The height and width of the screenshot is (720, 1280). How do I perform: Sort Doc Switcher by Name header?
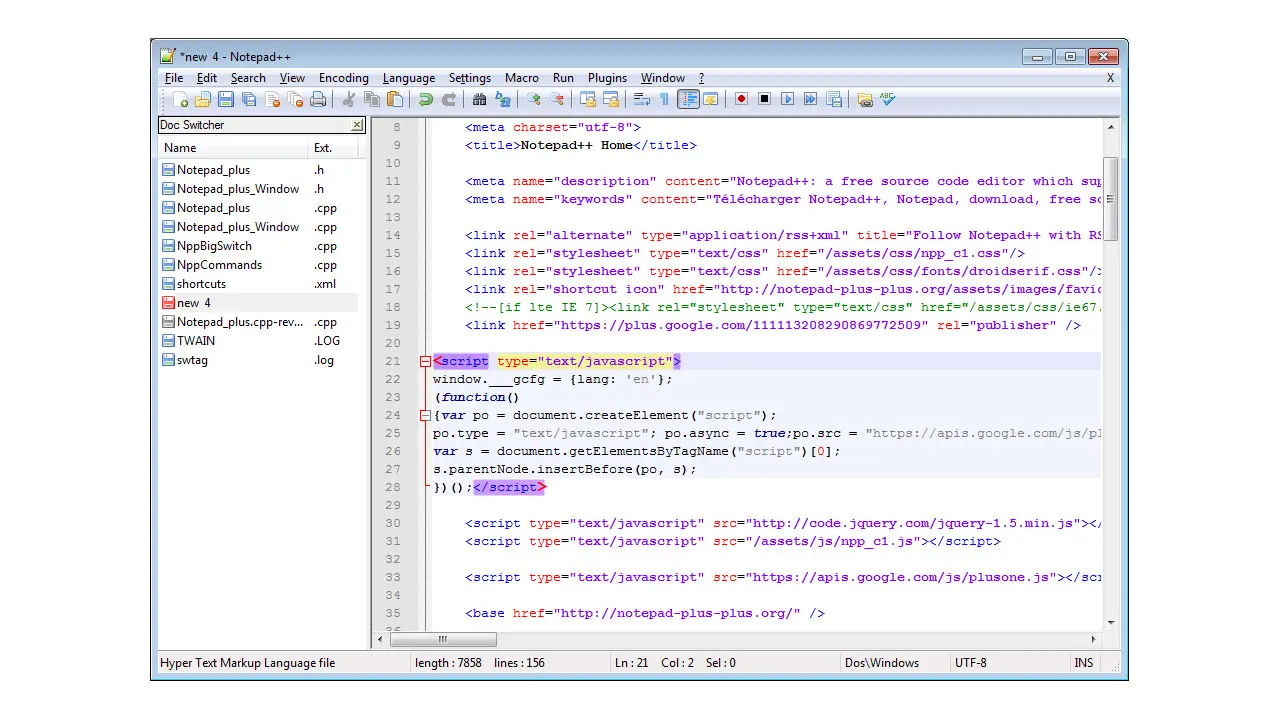click(233, 148)
